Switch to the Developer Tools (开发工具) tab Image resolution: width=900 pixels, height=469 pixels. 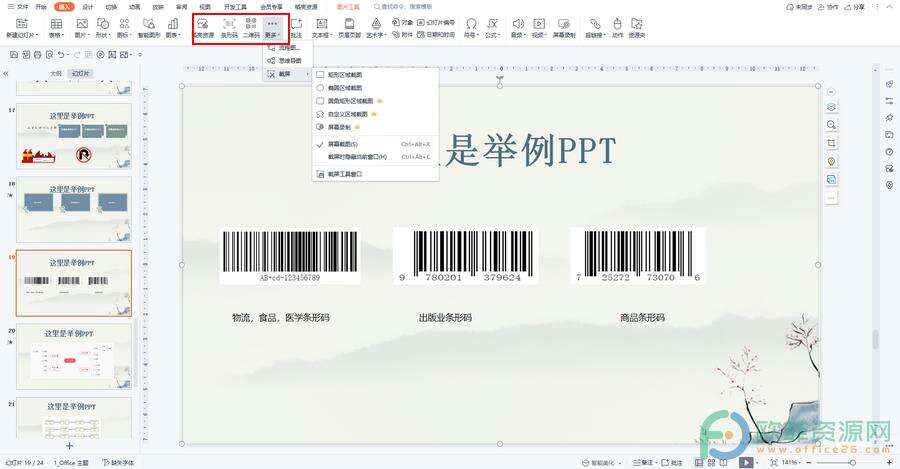[235, 7]
